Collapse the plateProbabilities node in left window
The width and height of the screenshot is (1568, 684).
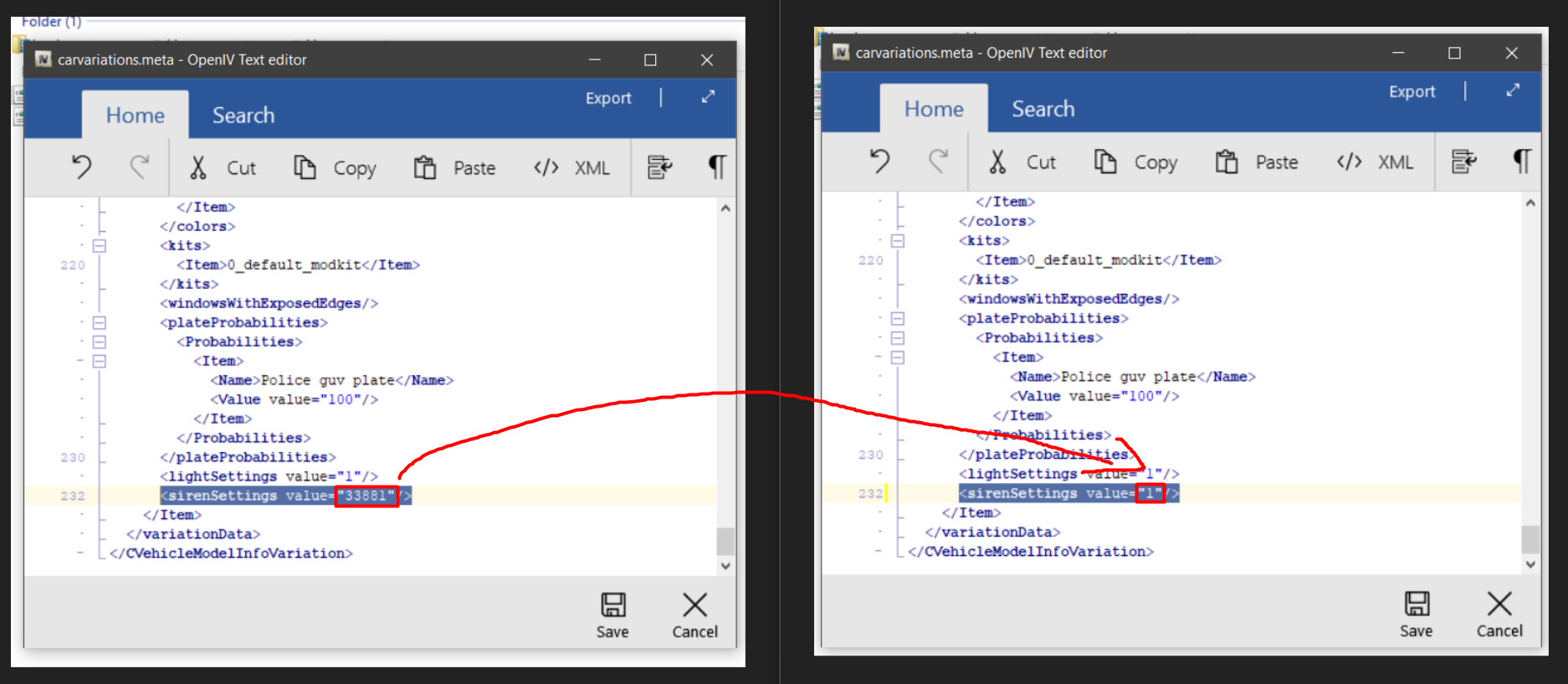[100, 322]
